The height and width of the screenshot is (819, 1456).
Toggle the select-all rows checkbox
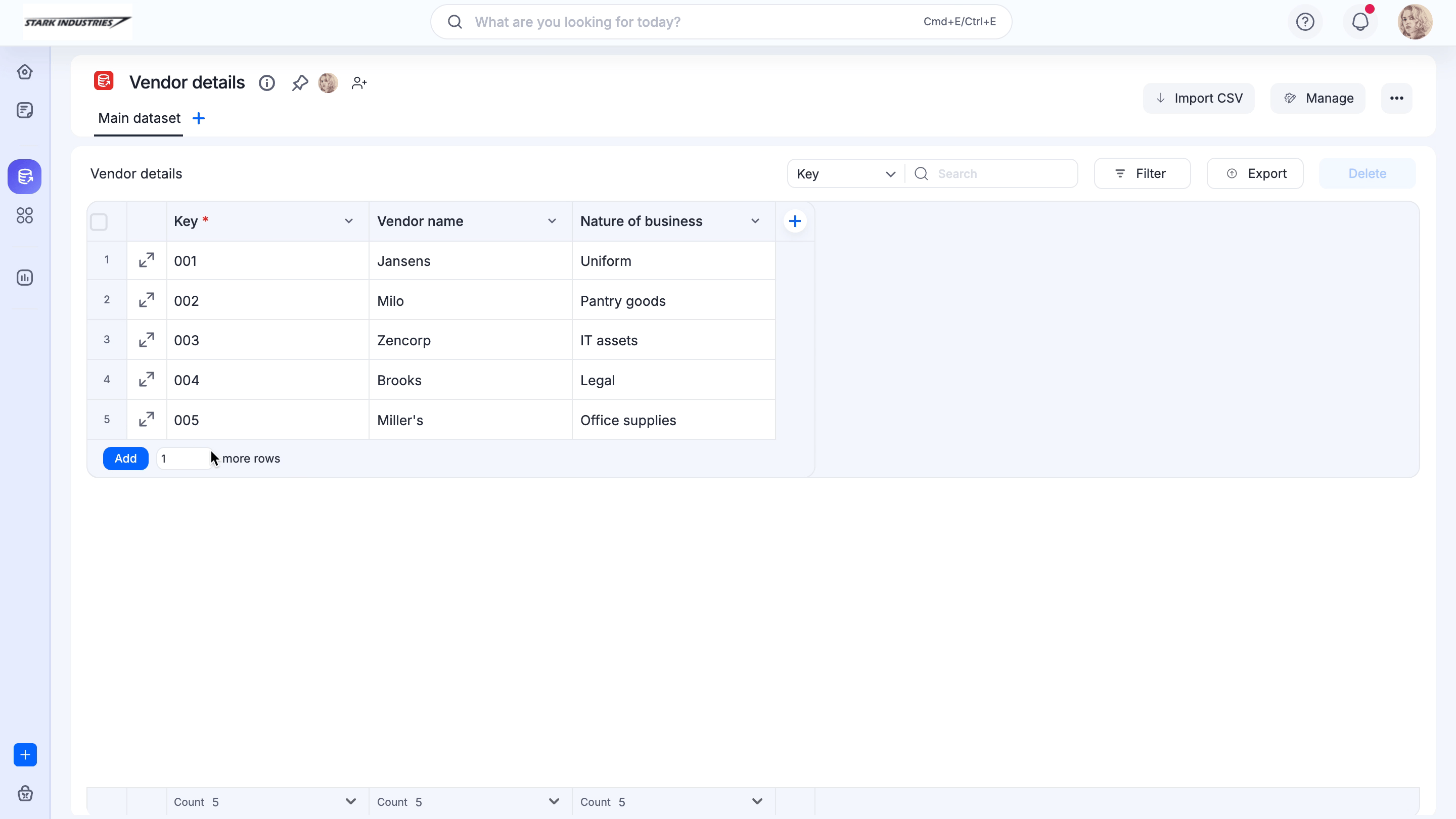(99, 222)
